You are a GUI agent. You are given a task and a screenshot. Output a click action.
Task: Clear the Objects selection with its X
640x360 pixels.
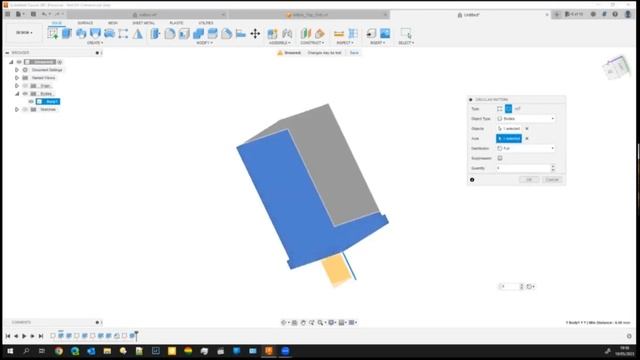pos(527,129)
